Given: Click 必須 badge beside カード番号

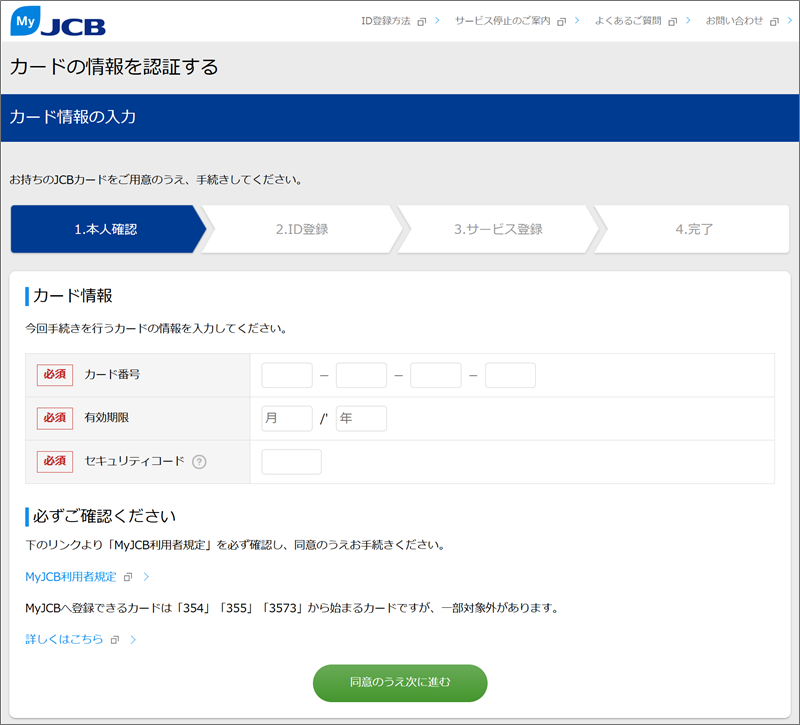Looking at the screenshot, I should tap(55, 375).
